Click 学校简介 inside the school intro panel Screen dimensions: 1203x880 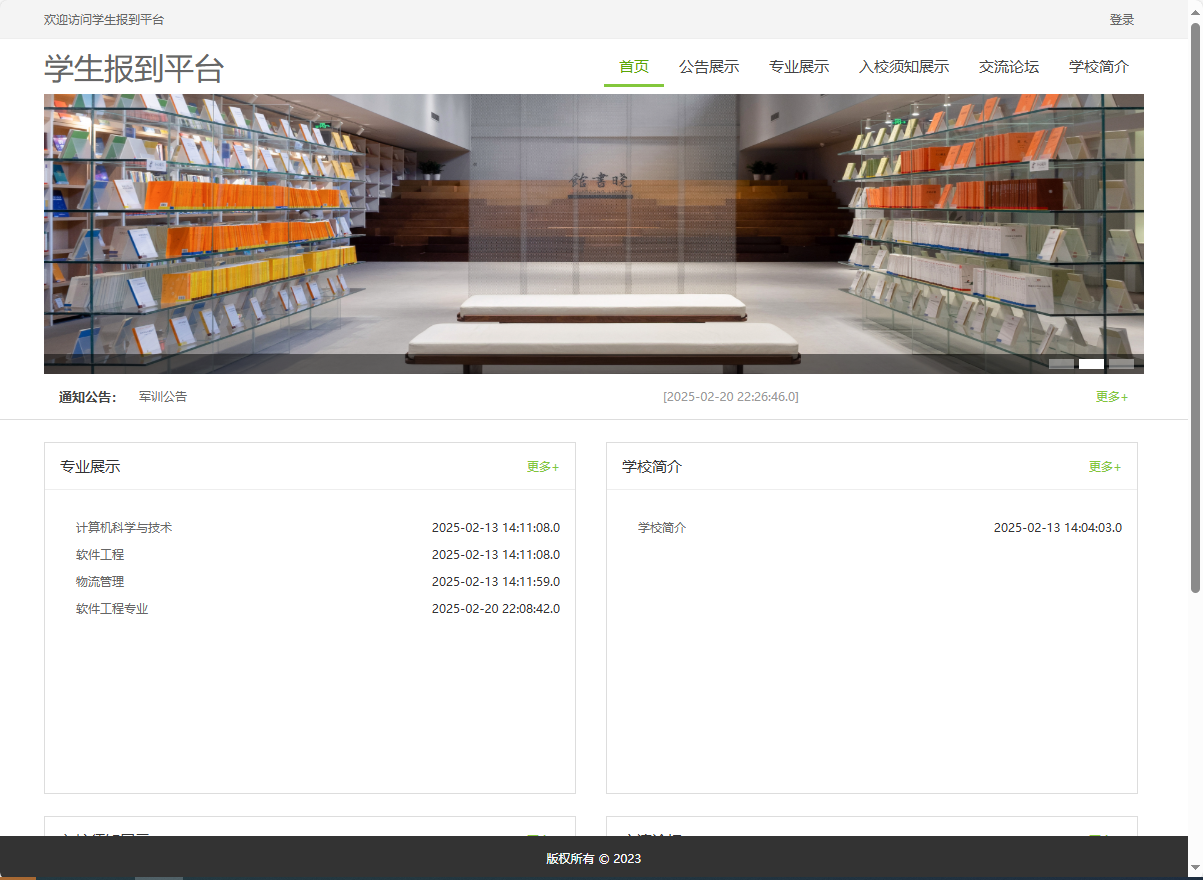(x=661, y=527)
